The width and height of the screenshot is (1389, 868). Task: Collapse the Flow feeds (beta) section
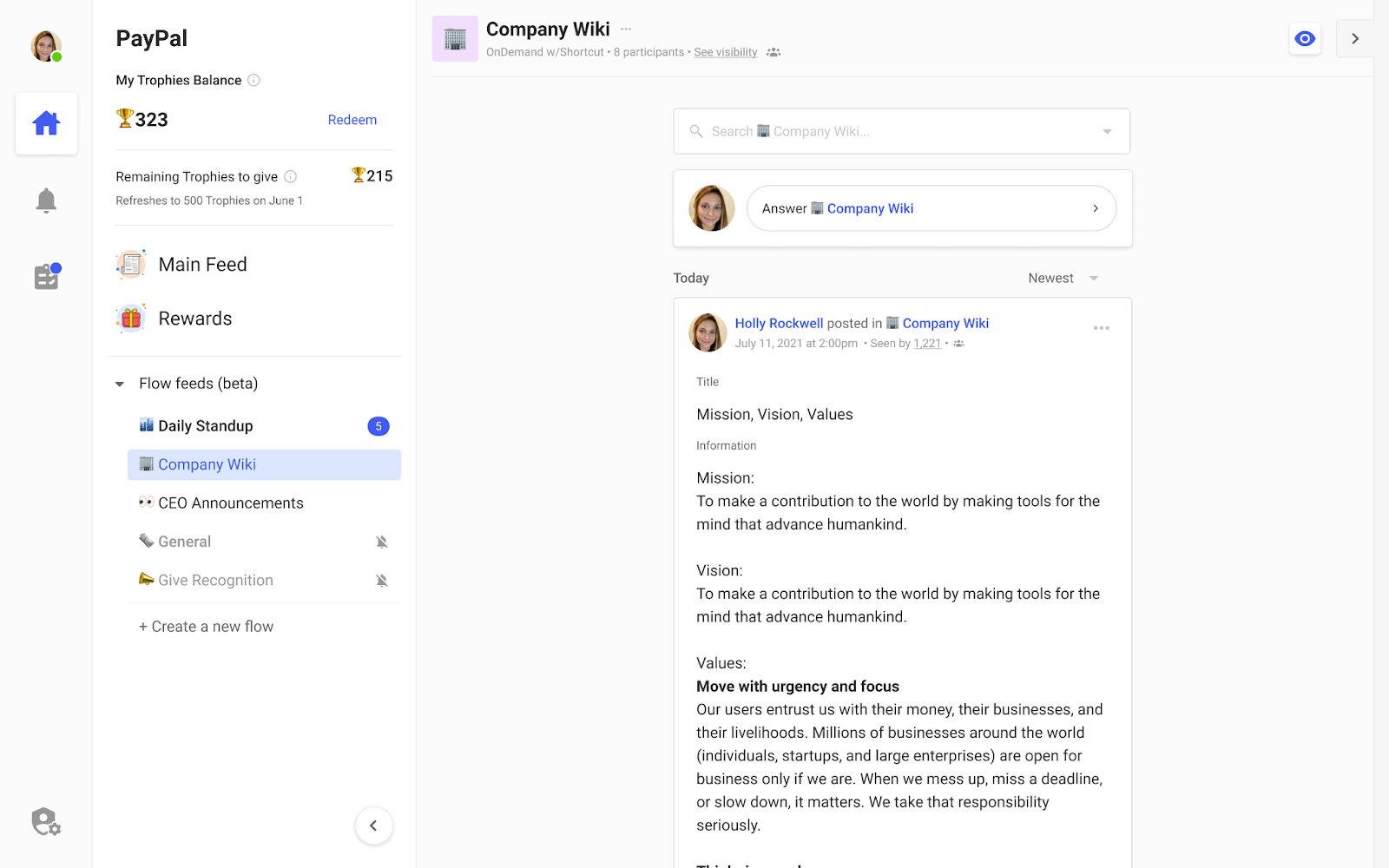119,383
